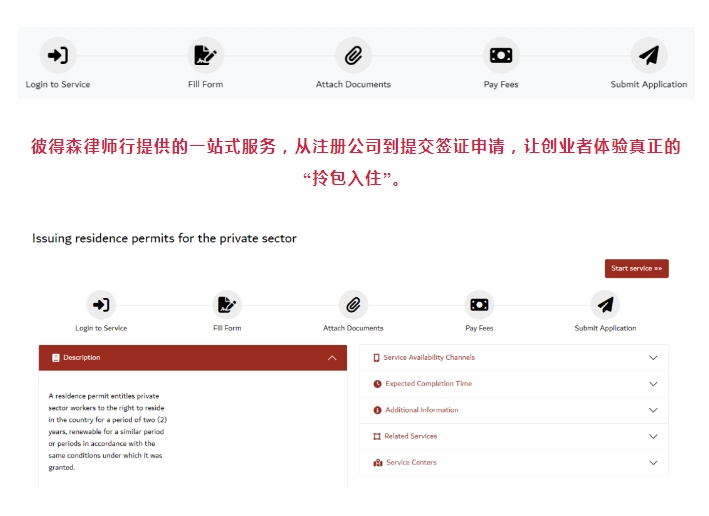Viewport: 709px width, 516px height.
Task: Open Service Centers label
Action: point(411,463)
